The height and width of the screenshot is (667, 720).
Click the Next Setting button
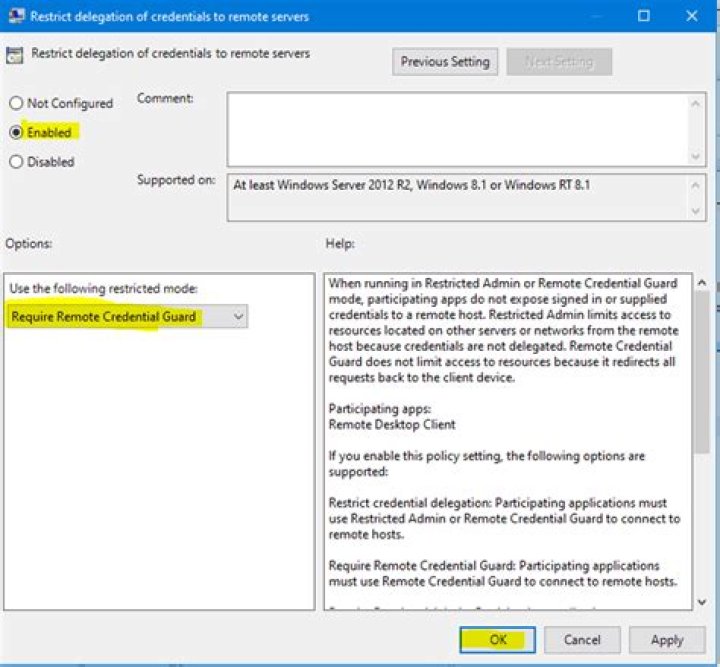(559, 62)
